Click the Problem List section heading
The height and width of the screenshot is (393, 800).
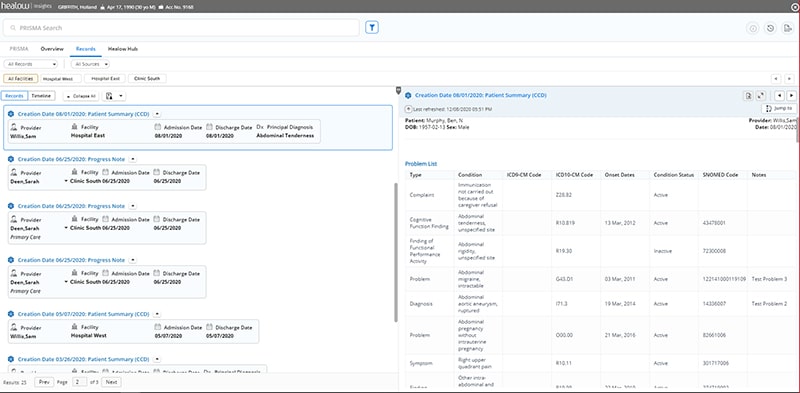421,164
